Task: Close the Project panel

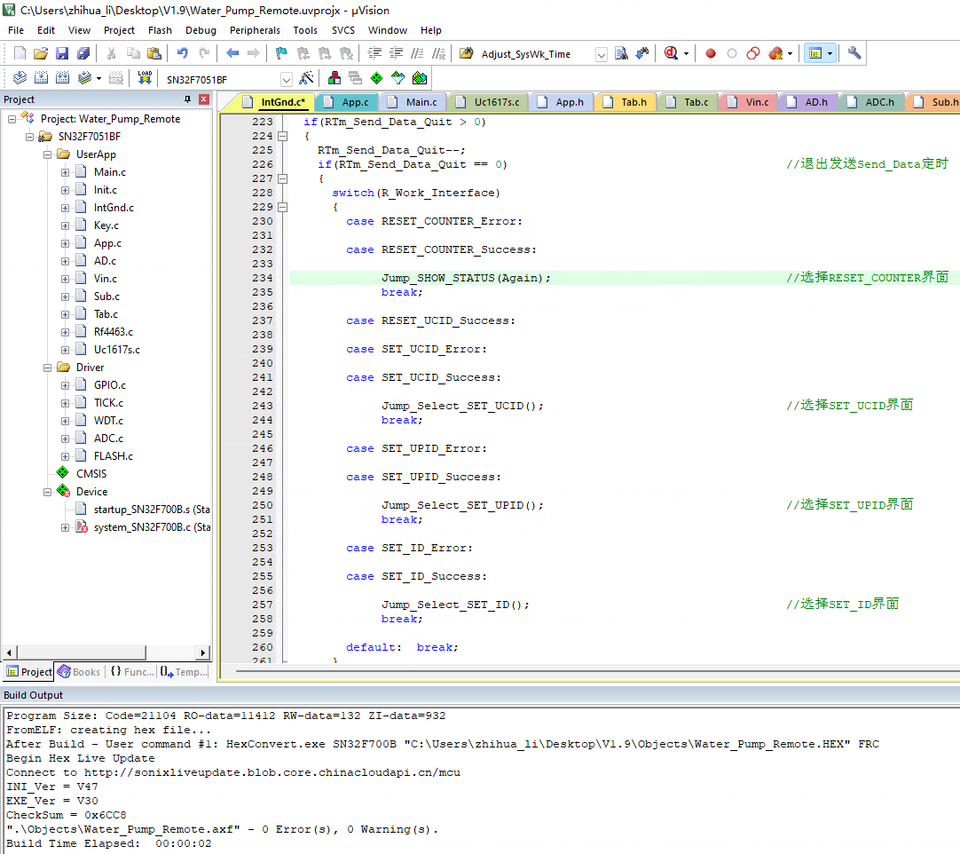Action: 204,99
